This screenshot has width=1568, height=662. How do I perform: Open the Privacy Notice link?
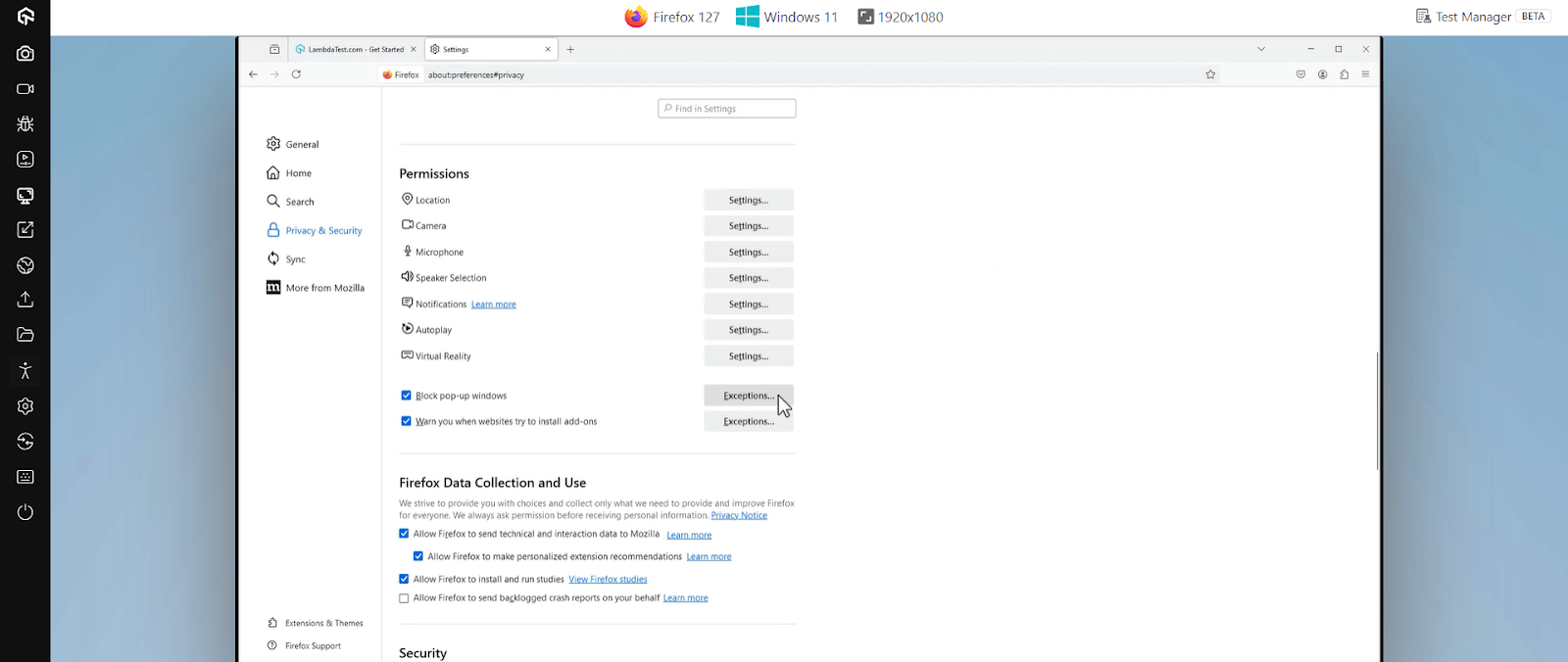point(739,515)
